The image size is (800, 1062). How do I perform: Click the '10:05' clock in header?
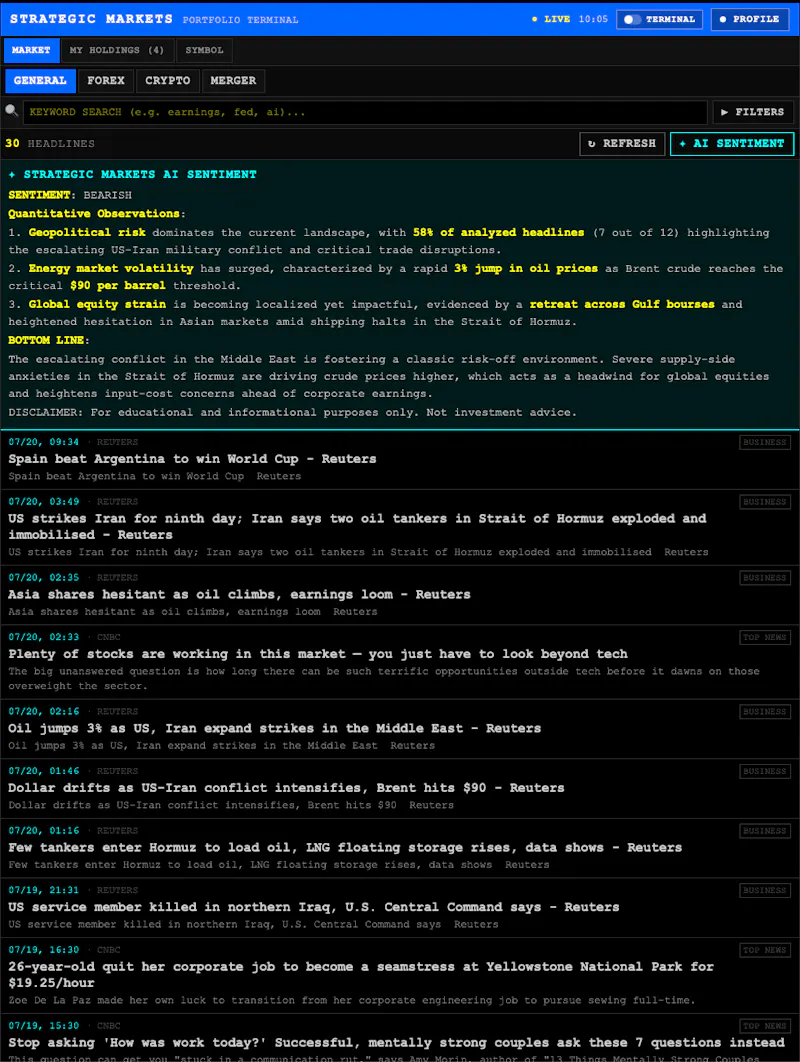(x=593, y=19)
